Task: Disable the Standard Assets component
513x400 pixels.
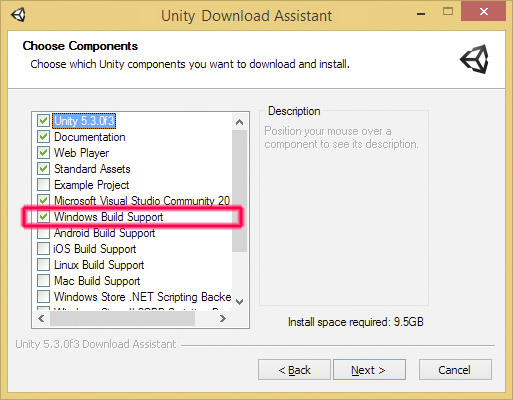Action: click(43, 168)
